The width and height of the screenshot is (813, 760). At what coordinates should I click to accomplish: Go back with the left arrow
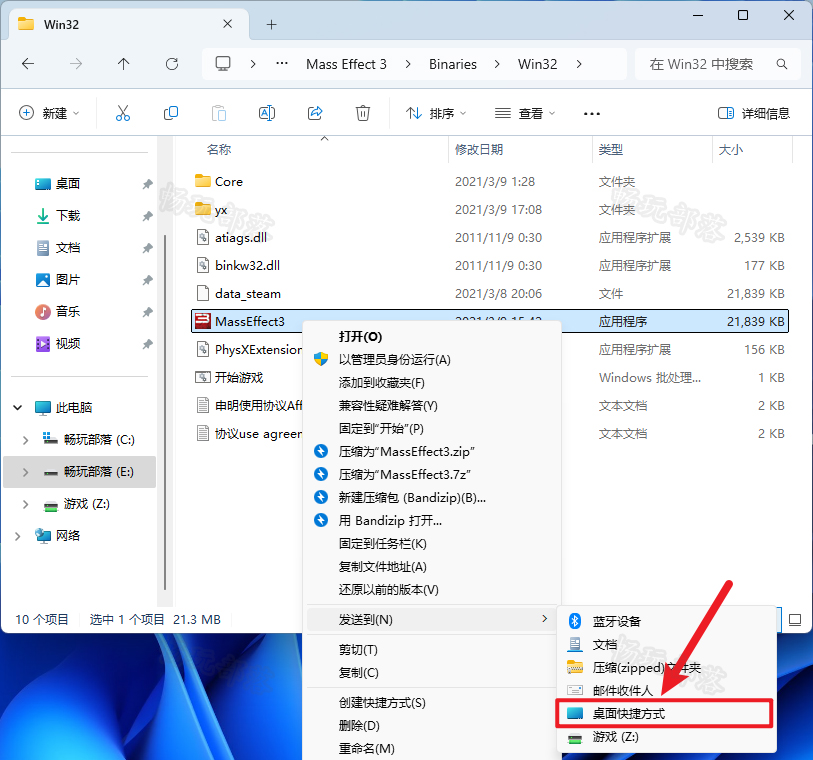[28, 64]
